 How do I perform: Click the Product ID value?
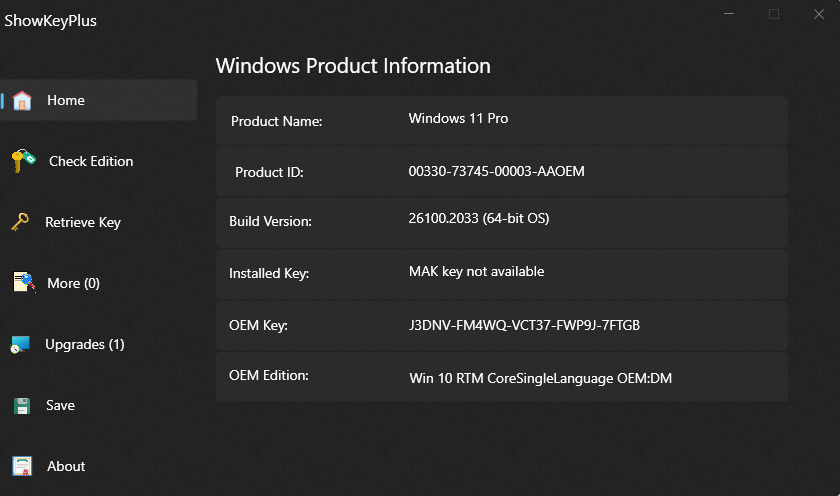click(x=496, y=171)
